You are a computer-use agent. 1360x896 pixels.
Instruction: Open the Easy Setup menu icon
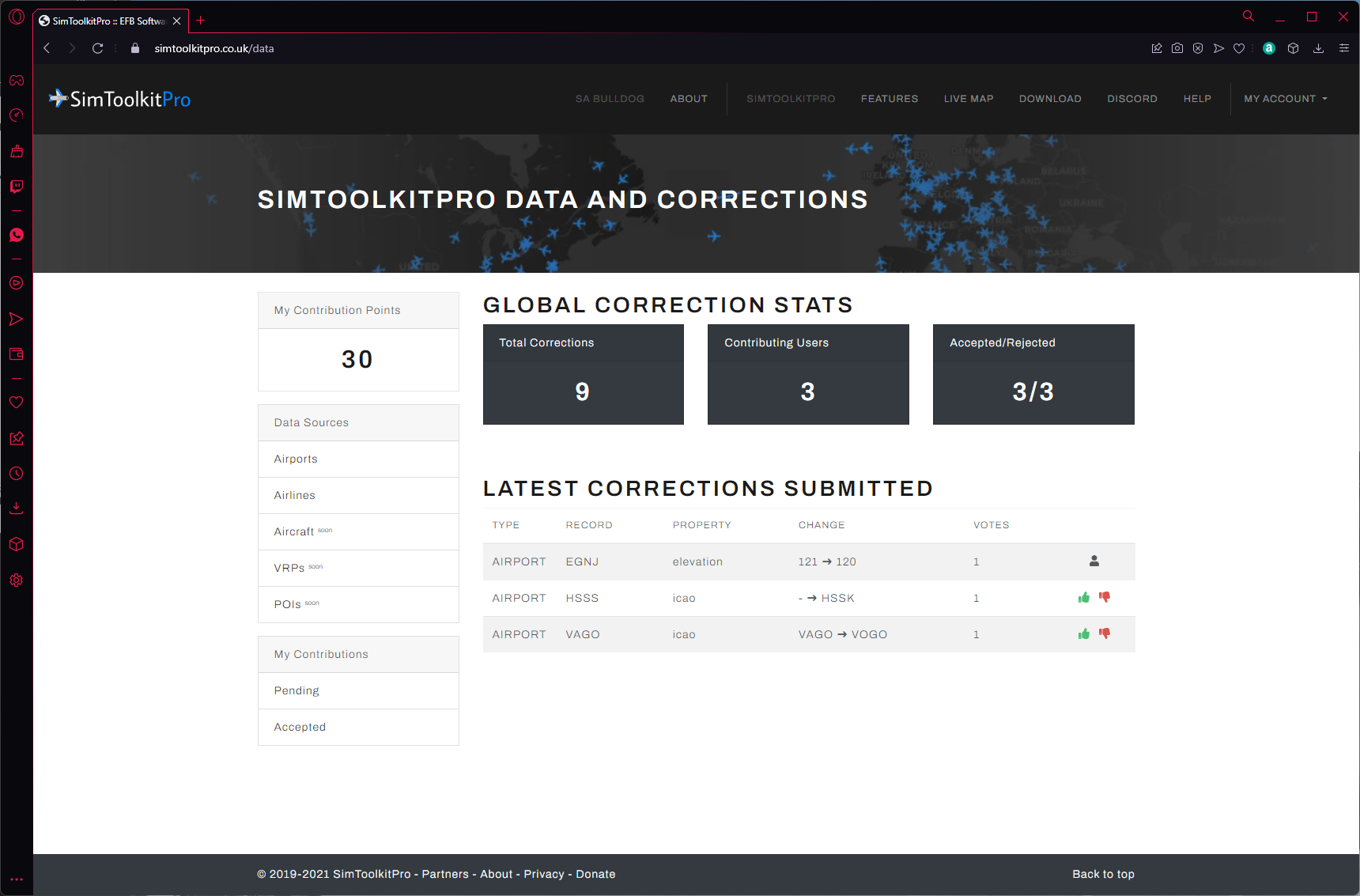click(x=1343, y=48)
